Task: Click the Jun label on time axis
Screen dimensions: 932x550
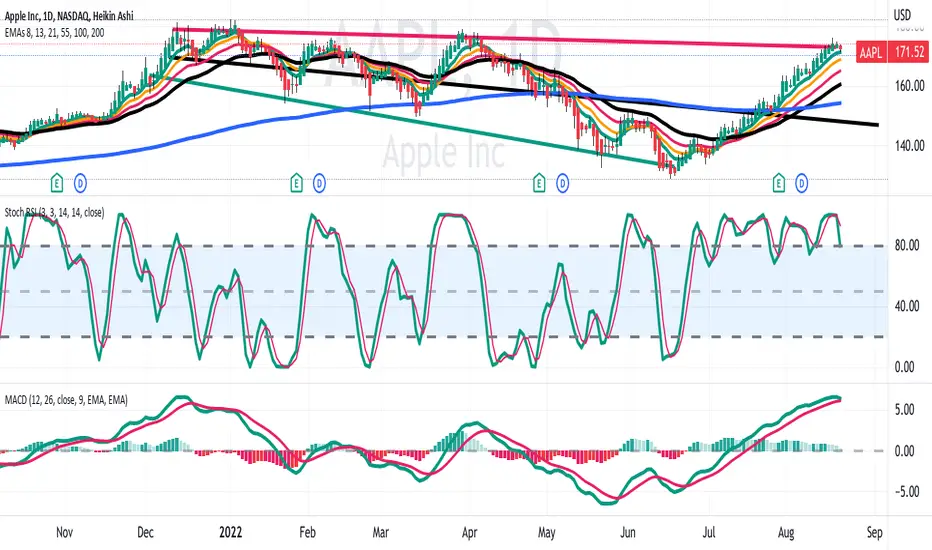Action: tap(628, 532)
